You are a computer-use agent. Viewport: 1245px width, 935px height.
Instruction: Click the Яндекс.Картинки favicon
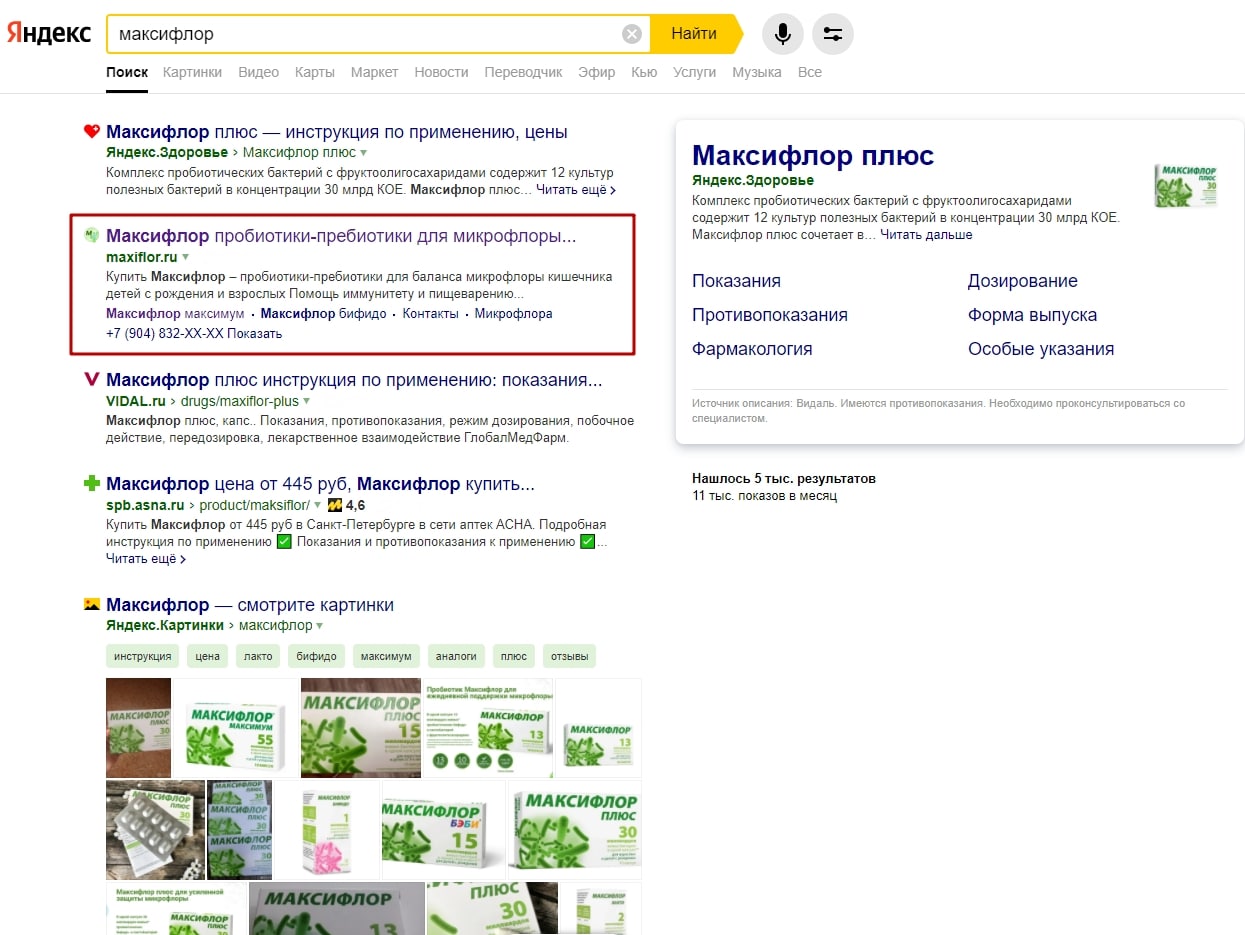tap(91, 604)
